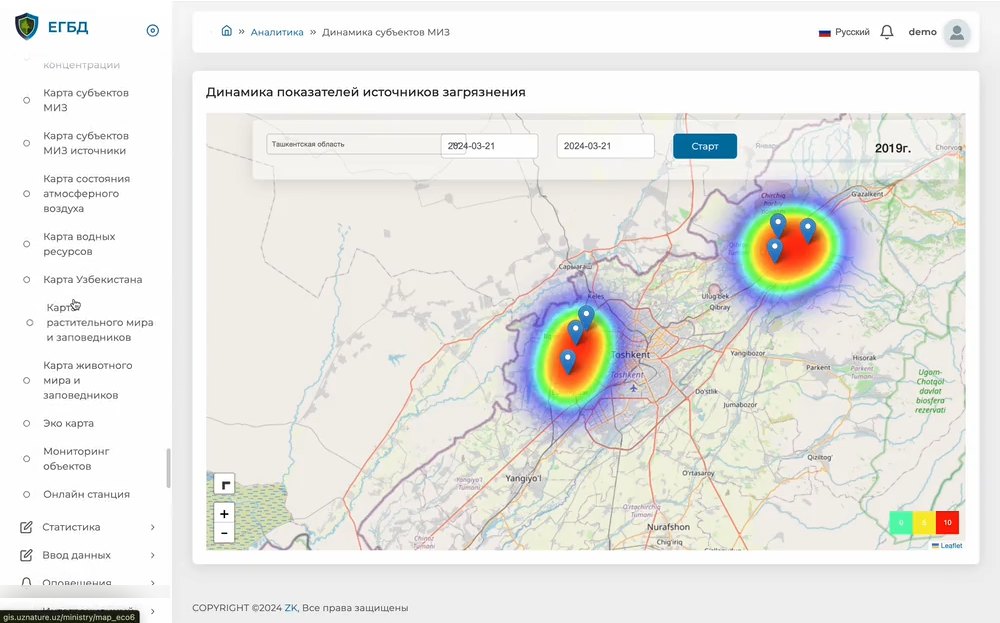This screenshot has height=623, width=1000.
Task: Click the start date field 2024-03-21
Action: 489,146
